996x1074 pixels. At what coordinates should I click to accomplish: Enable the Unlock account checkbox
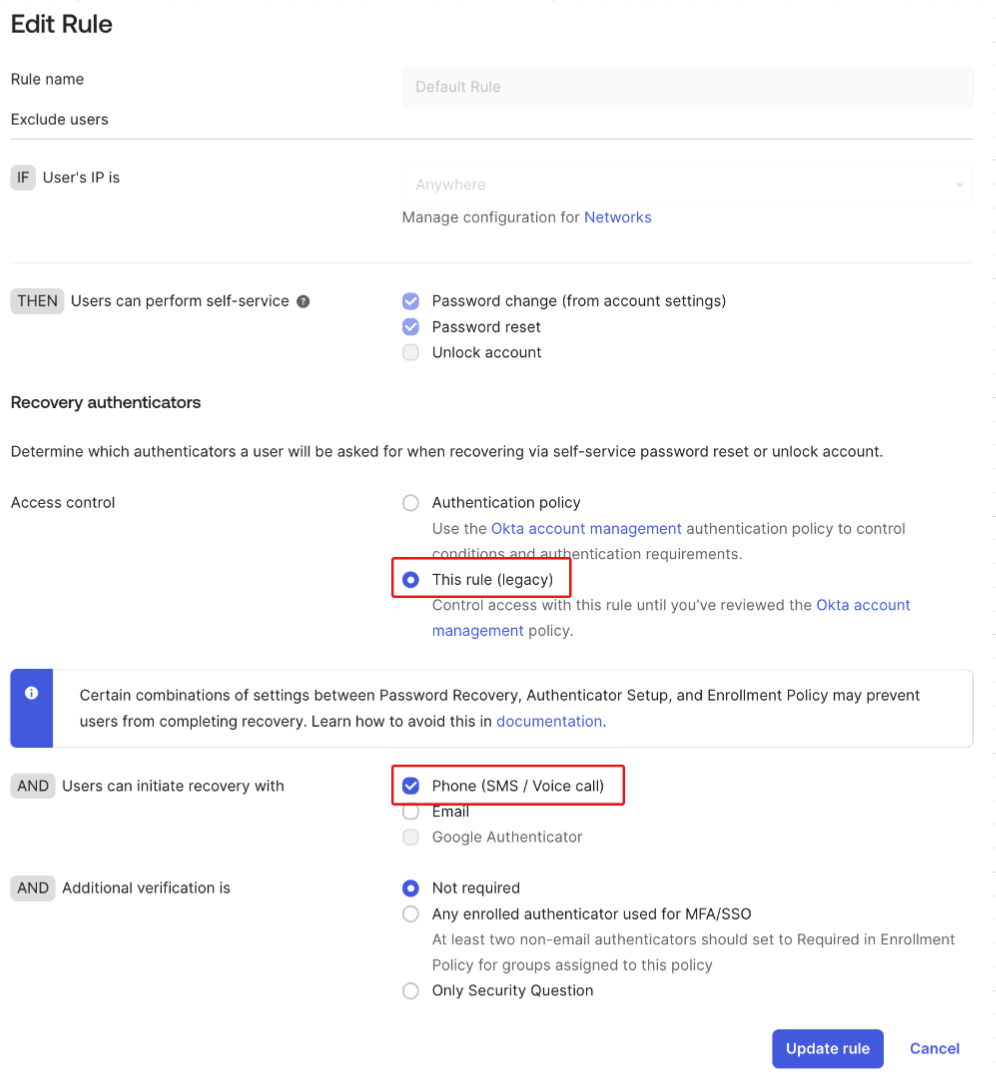[x=410, y=353]
